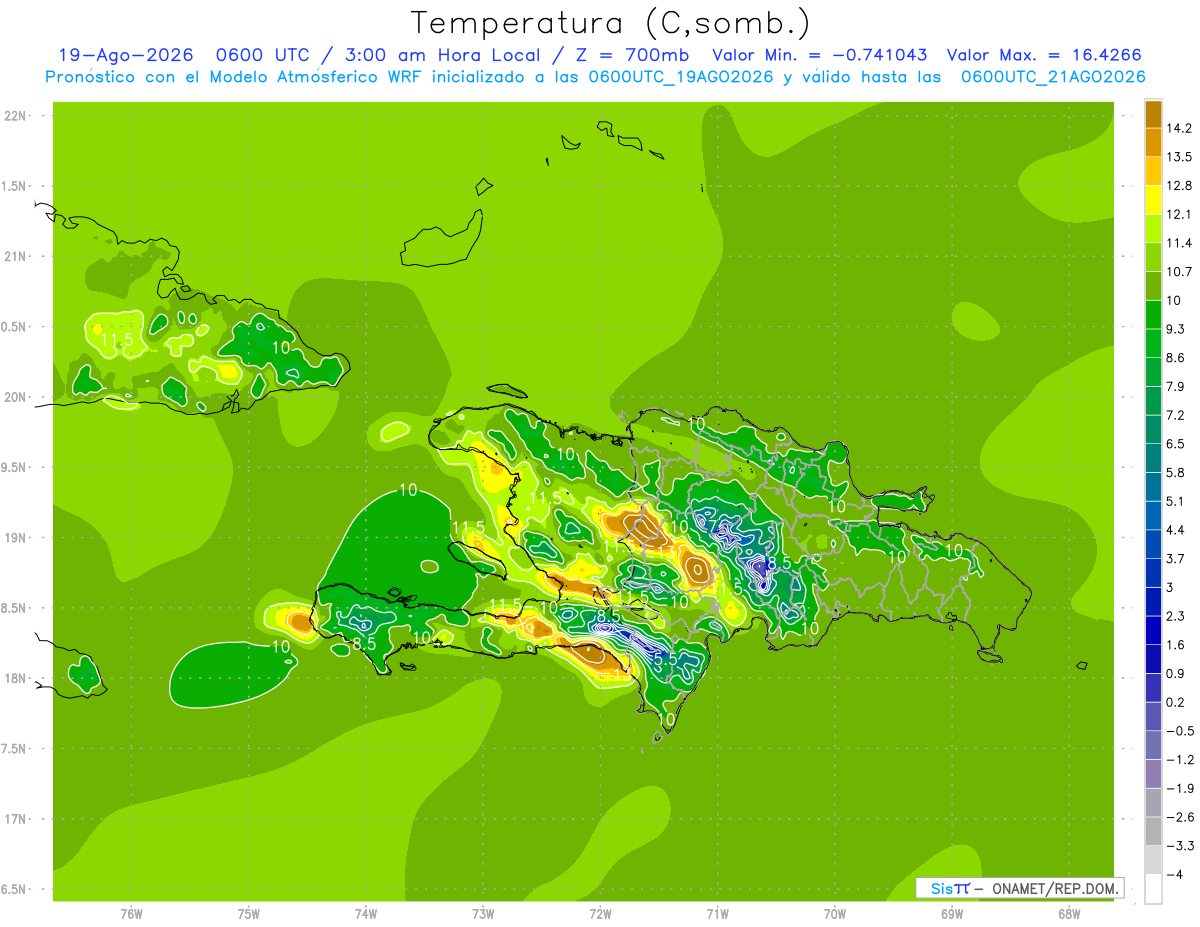Click the color scale segment between 13.5 and 14.2
The width and height of the screenshot is (1200, 927).
tap(1153, 142)
